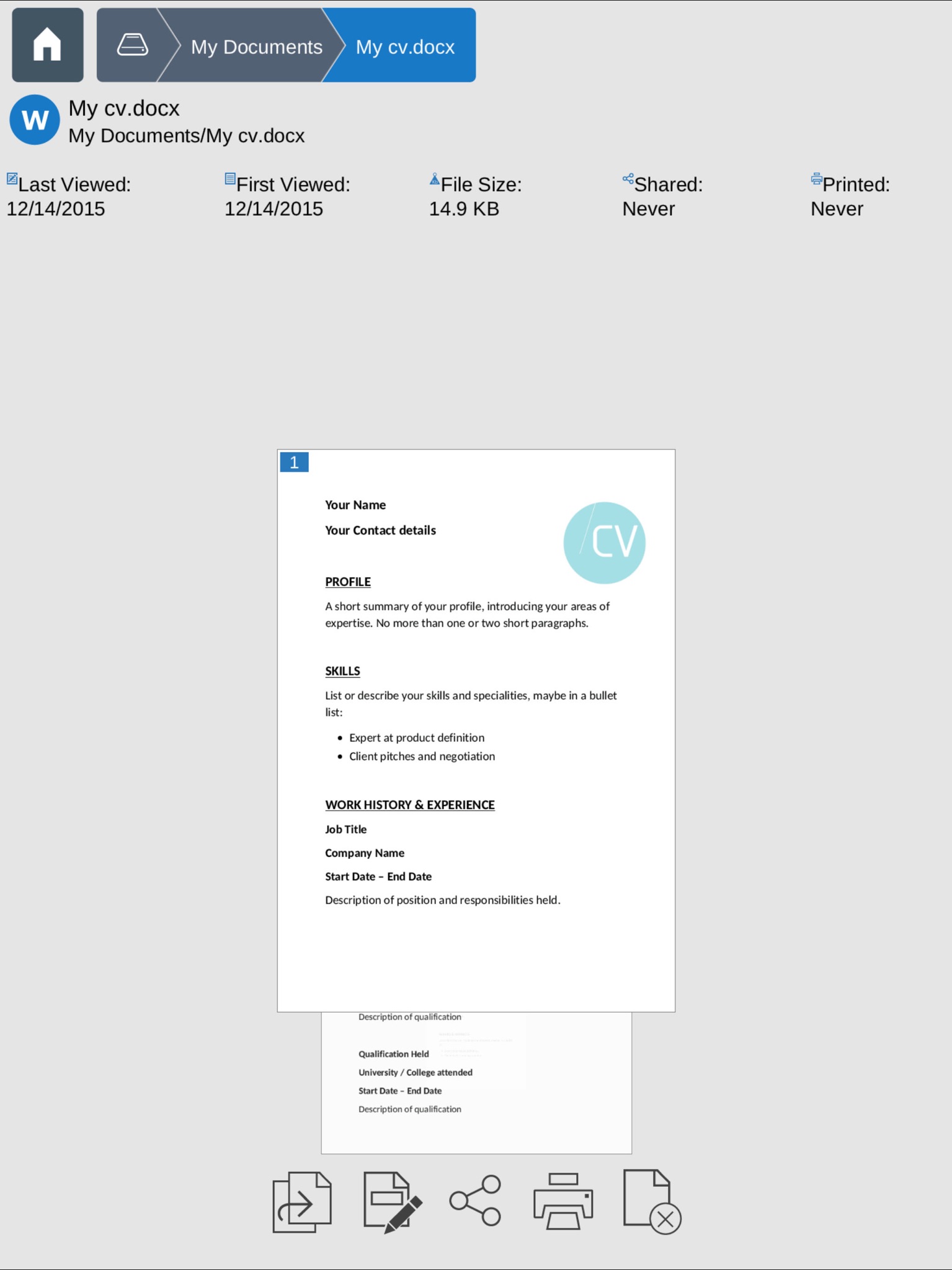Click the Last Viewed pencil icon

(12, 179)
